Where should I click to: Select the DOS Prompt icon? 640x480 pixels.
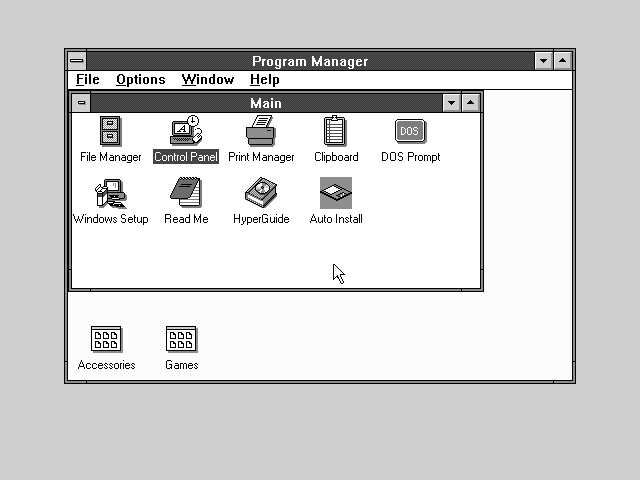tap(410, 131)
